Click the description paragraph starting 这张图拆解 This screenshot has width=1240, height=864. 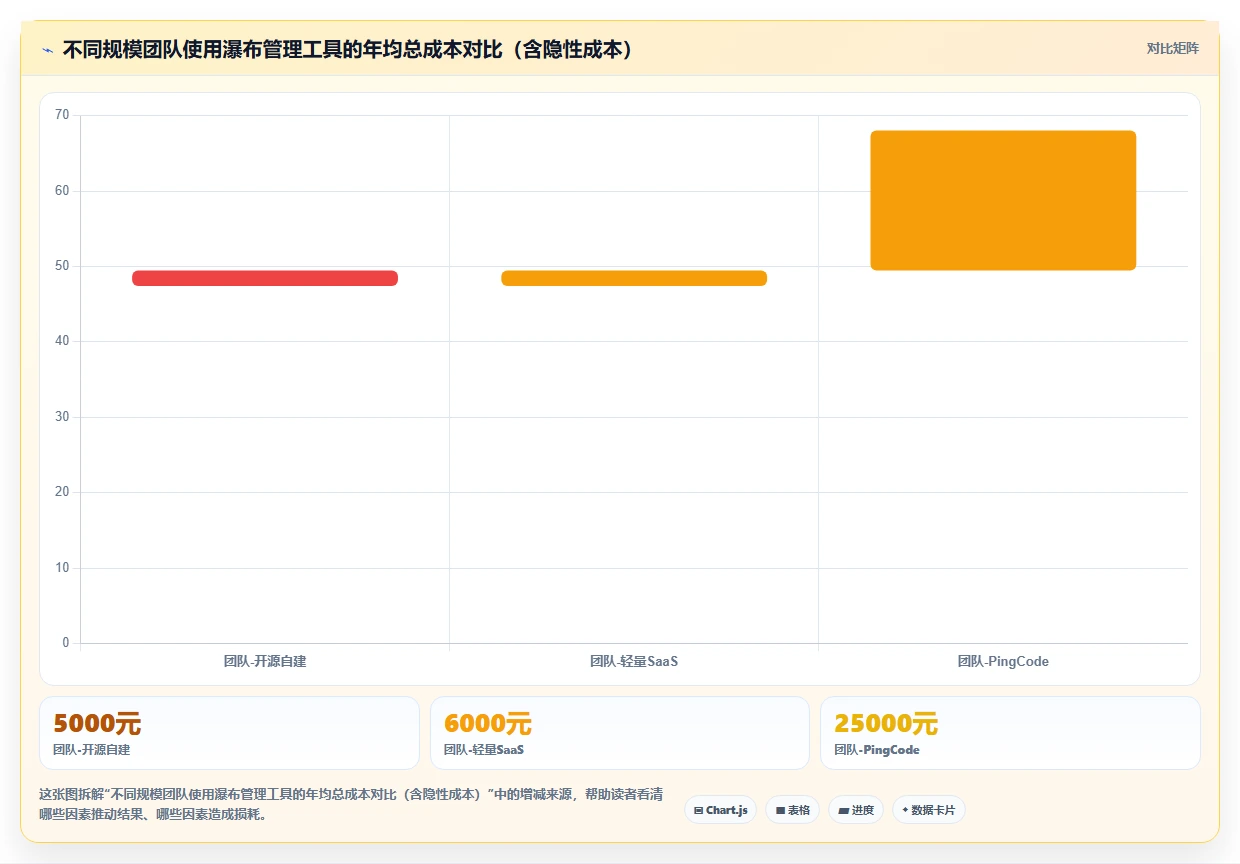coord(351,804)
